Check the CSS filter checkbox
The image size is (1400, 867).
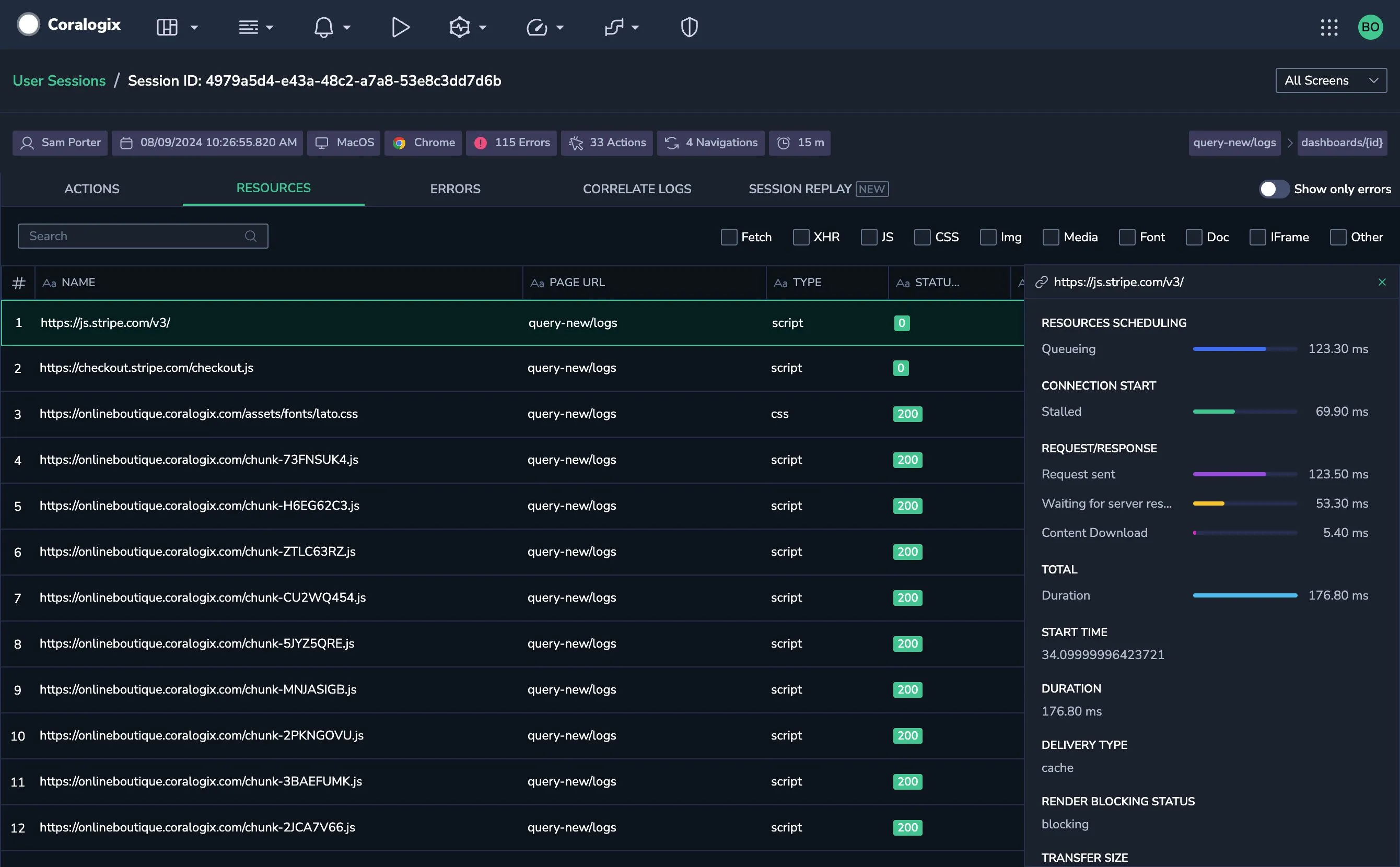point(922,237)
